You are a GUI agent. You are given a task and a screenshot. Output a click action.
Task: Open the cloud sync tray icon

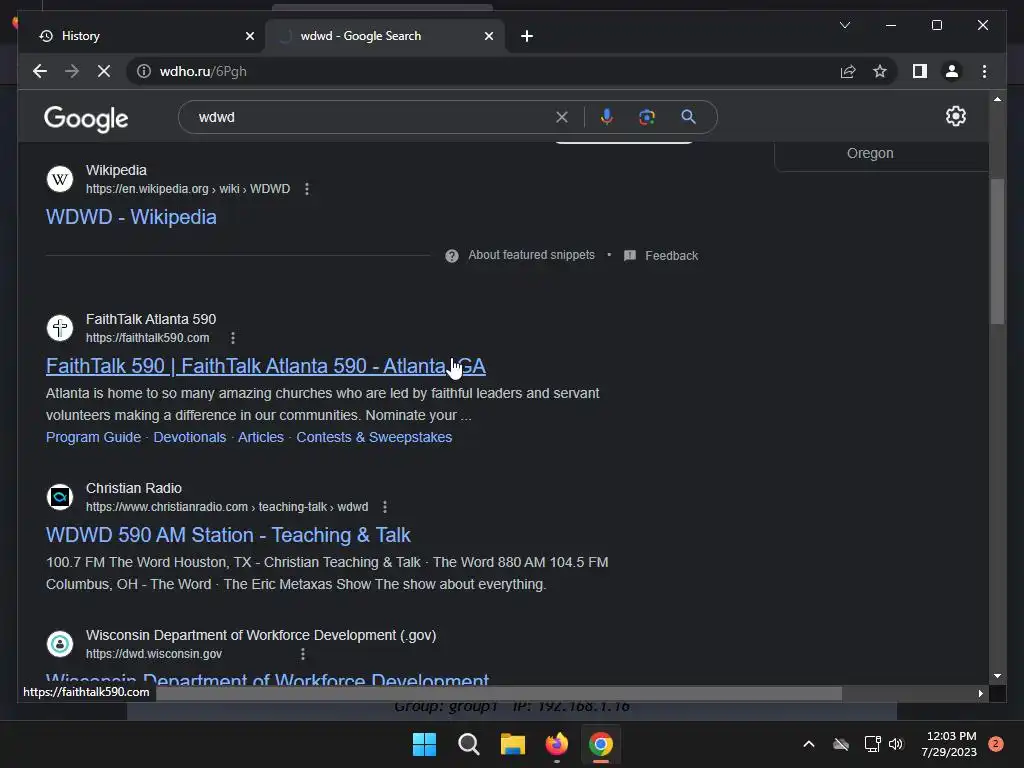coord(840,744)
